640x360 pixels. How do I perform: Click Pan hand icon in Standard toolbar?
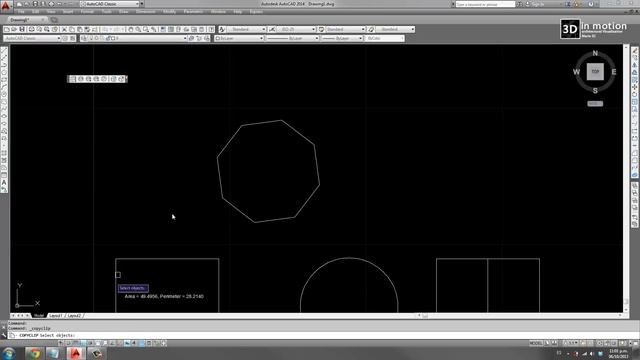[131, 29]
